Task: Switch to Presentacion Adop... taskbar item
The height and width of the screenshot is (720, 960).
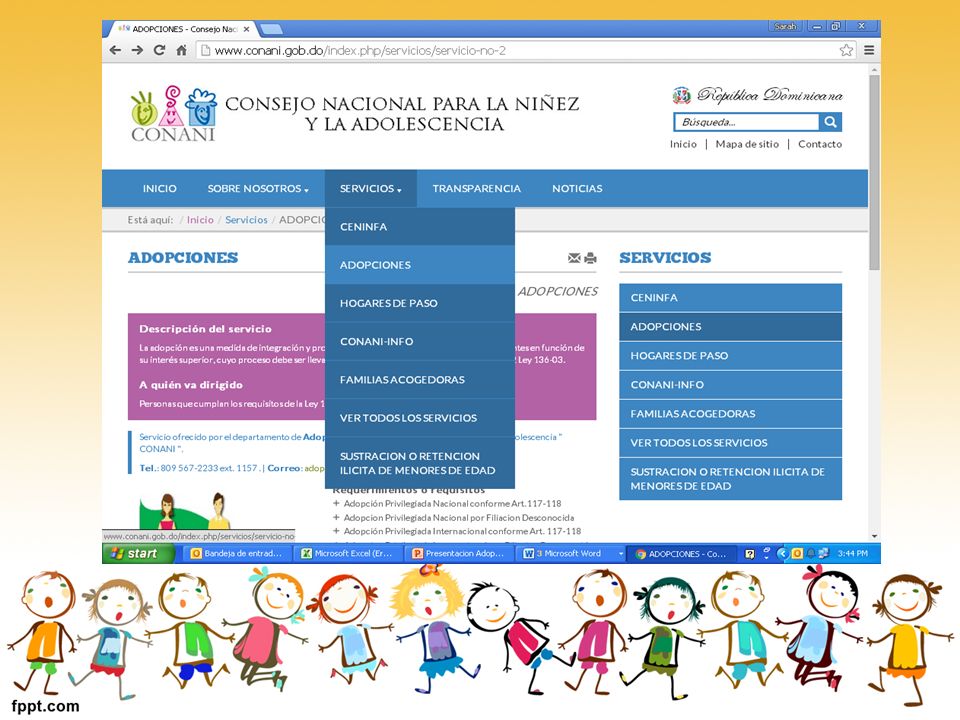Action: (459, 554)
